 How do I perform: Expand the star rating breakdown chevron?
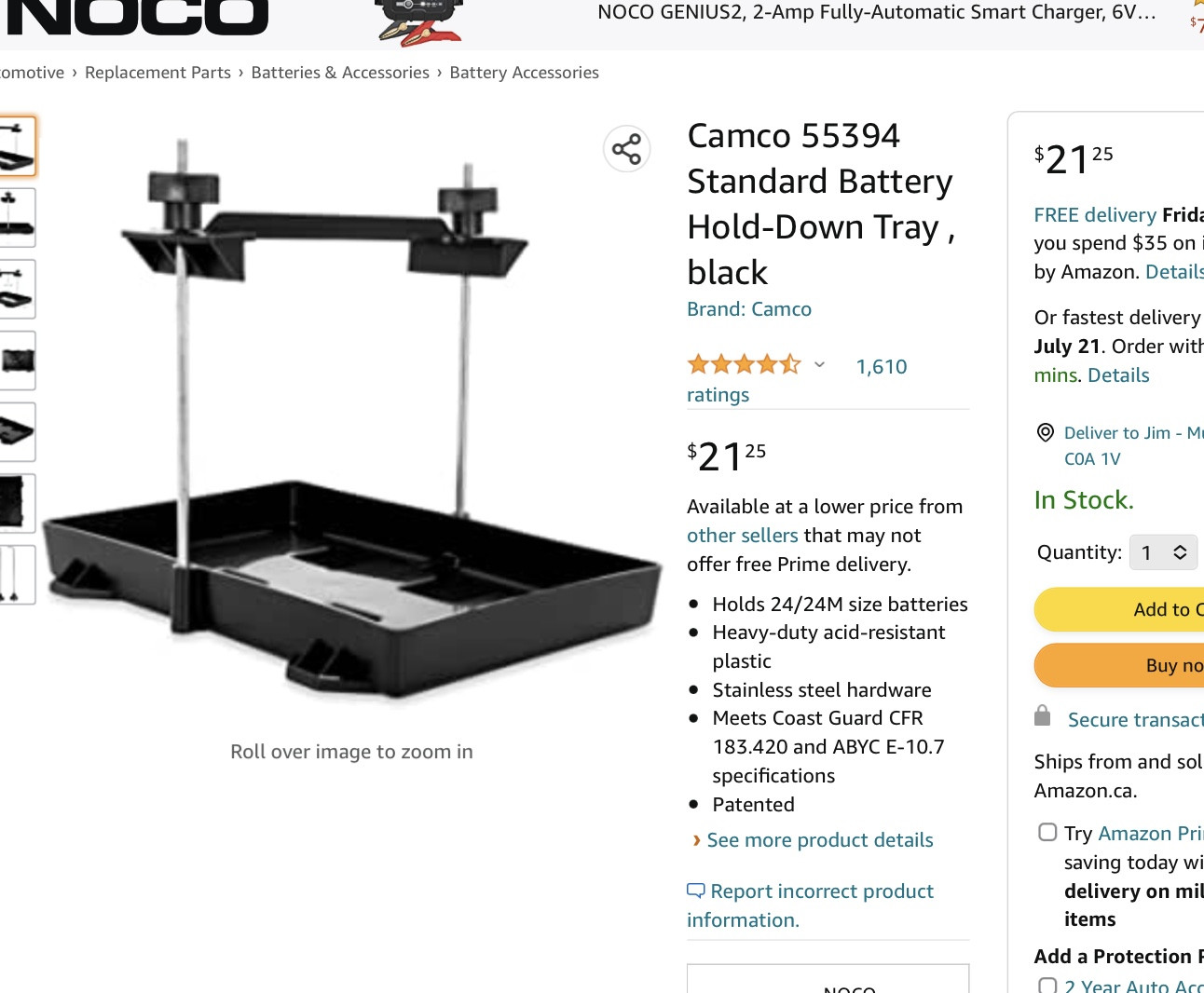pyautogui.click(x=819, y=364)
